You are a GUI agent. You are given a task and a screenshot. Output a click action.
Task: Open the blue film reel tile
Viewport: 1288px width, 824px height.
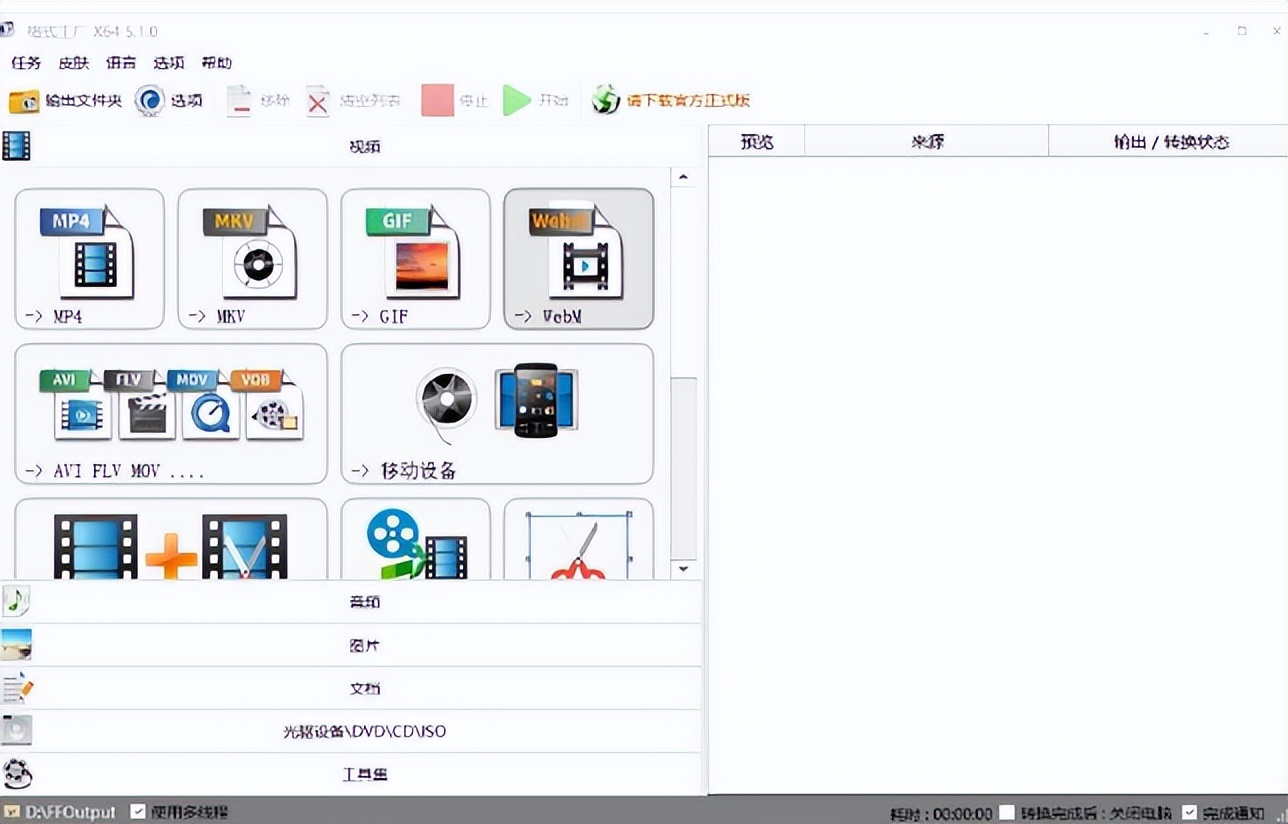click(x=416, y=539)
